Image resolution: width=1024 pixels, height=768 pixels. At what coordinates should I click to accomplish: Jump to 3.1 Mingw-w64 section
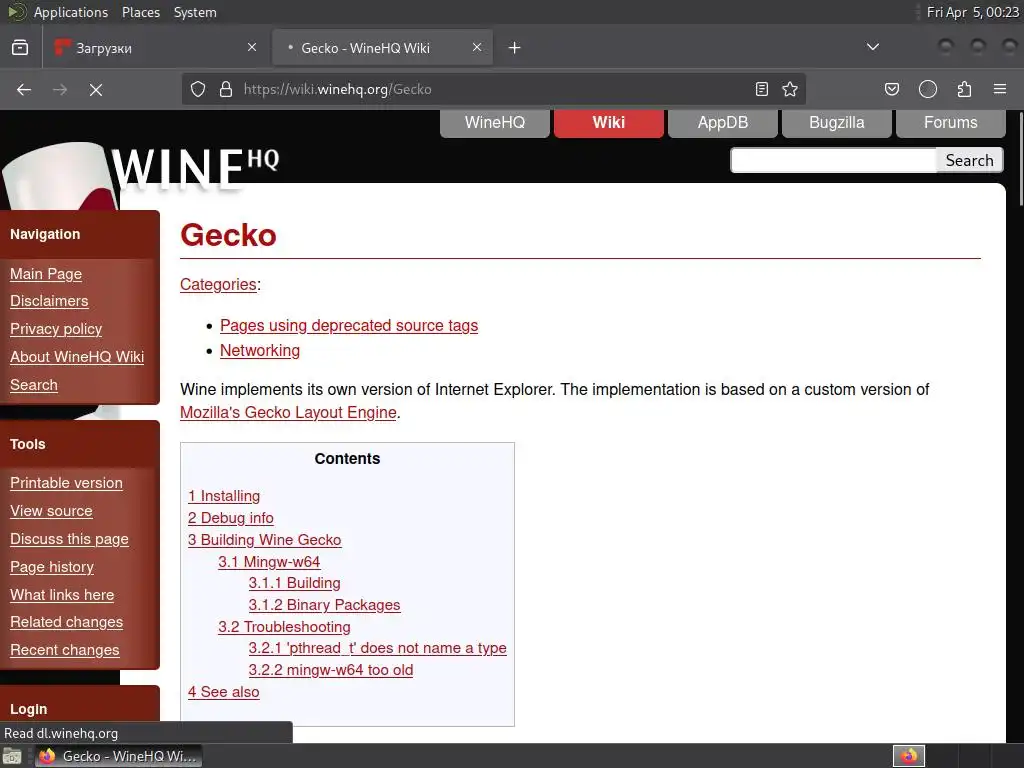269,562
